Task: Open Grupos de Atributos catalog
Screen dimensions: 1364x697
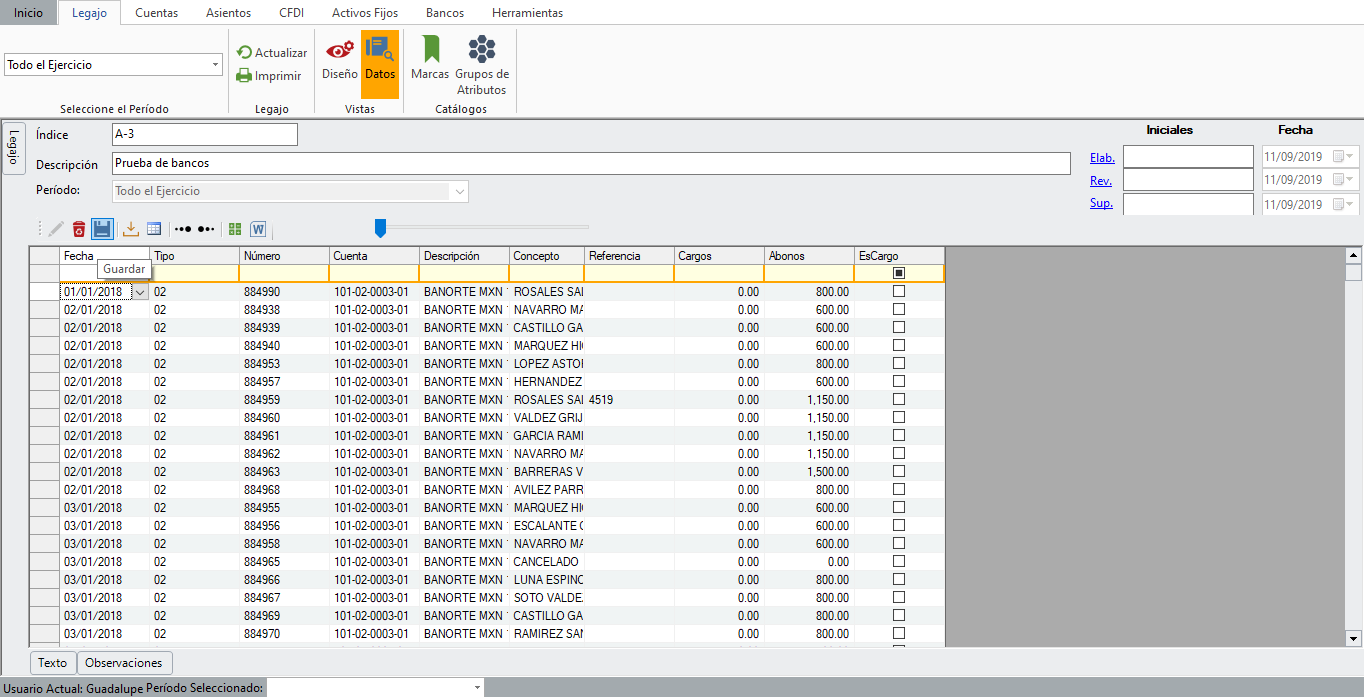Action: tap(482, 65)
